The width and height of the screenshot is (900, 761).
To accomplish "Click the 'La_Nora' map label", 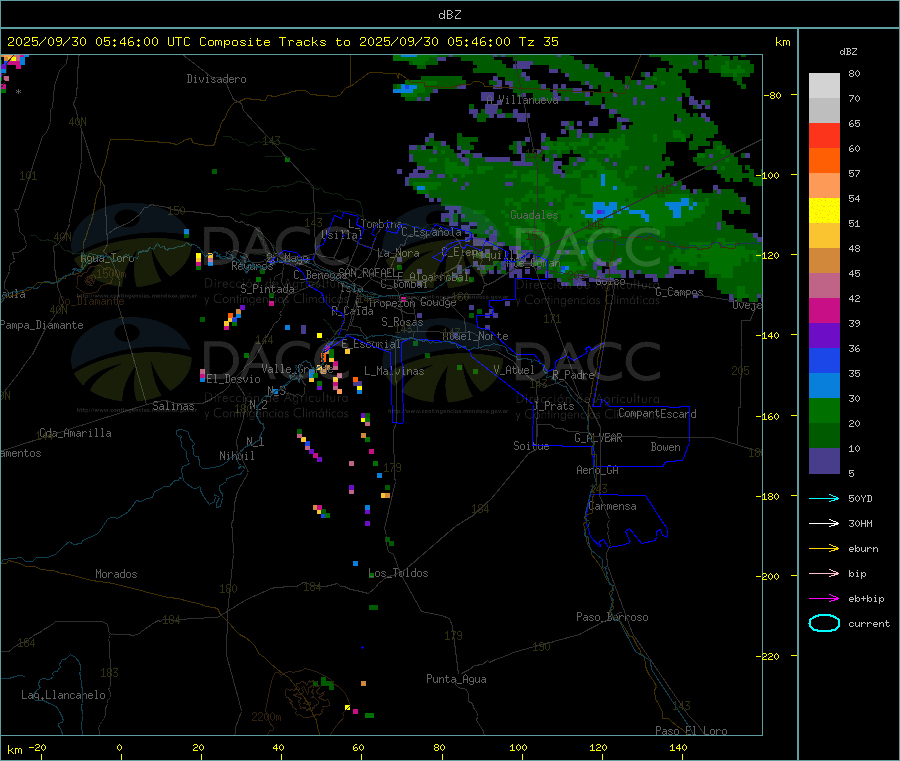I will [x=398, y=253].
